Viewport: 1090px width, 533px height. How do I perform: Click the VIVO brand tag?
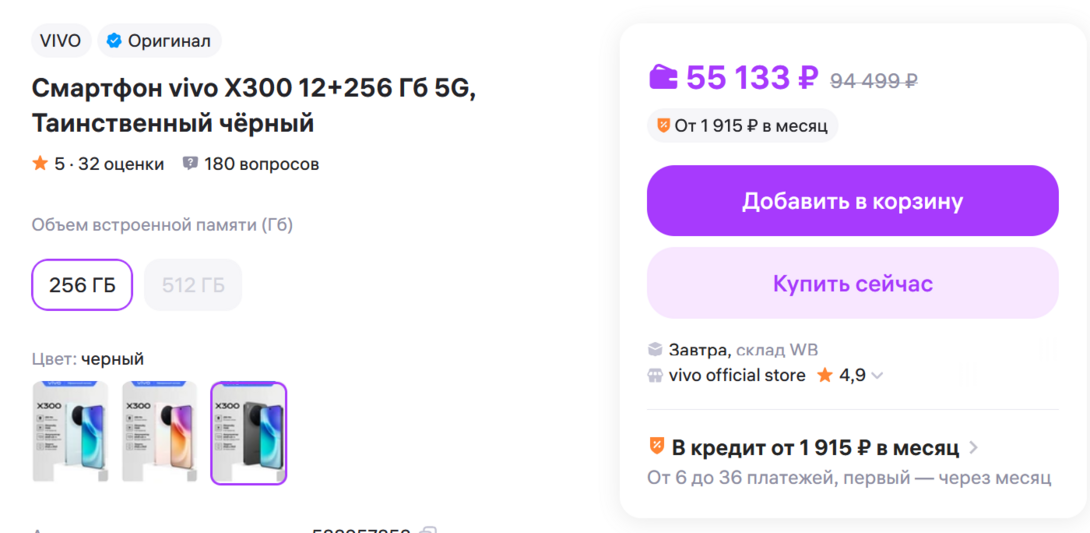61,41
